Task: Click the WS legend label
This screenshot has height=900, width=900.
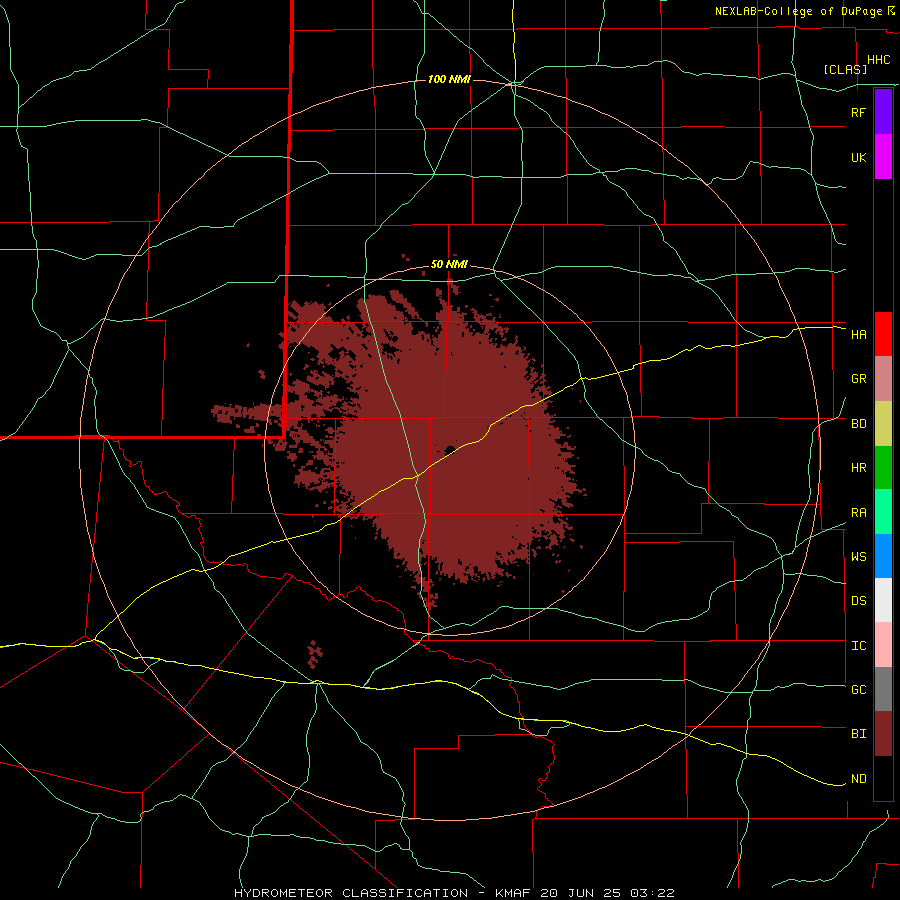Action: [859, 556]
